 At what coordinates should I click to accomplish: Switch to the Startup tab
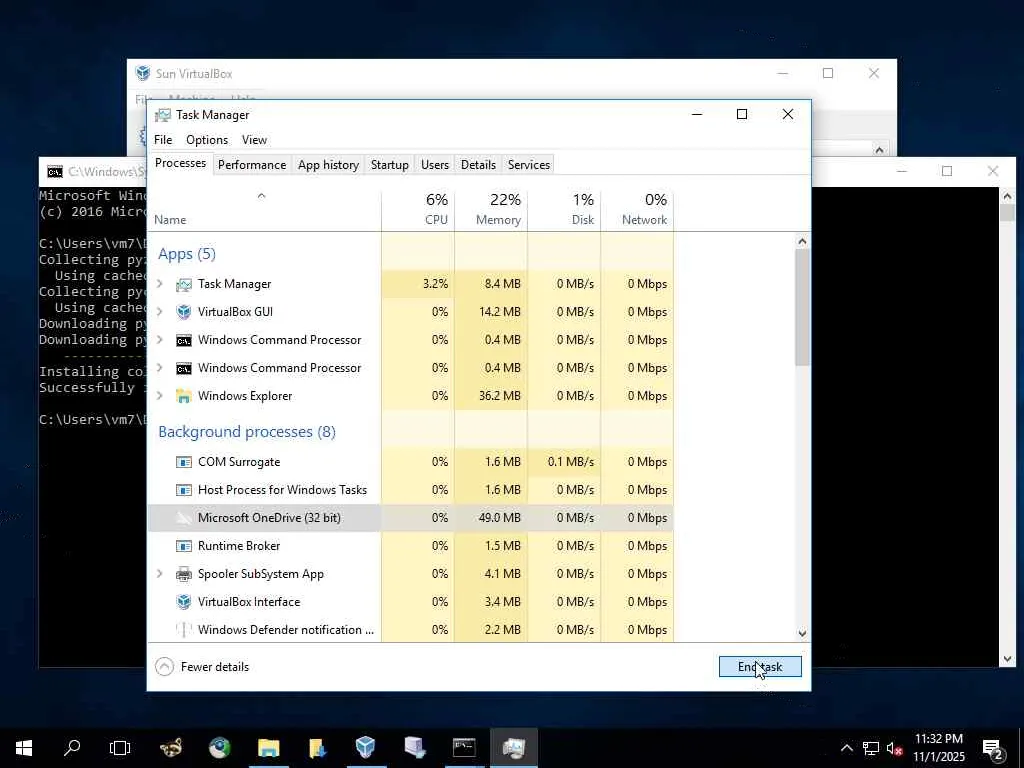click(390, 165)
